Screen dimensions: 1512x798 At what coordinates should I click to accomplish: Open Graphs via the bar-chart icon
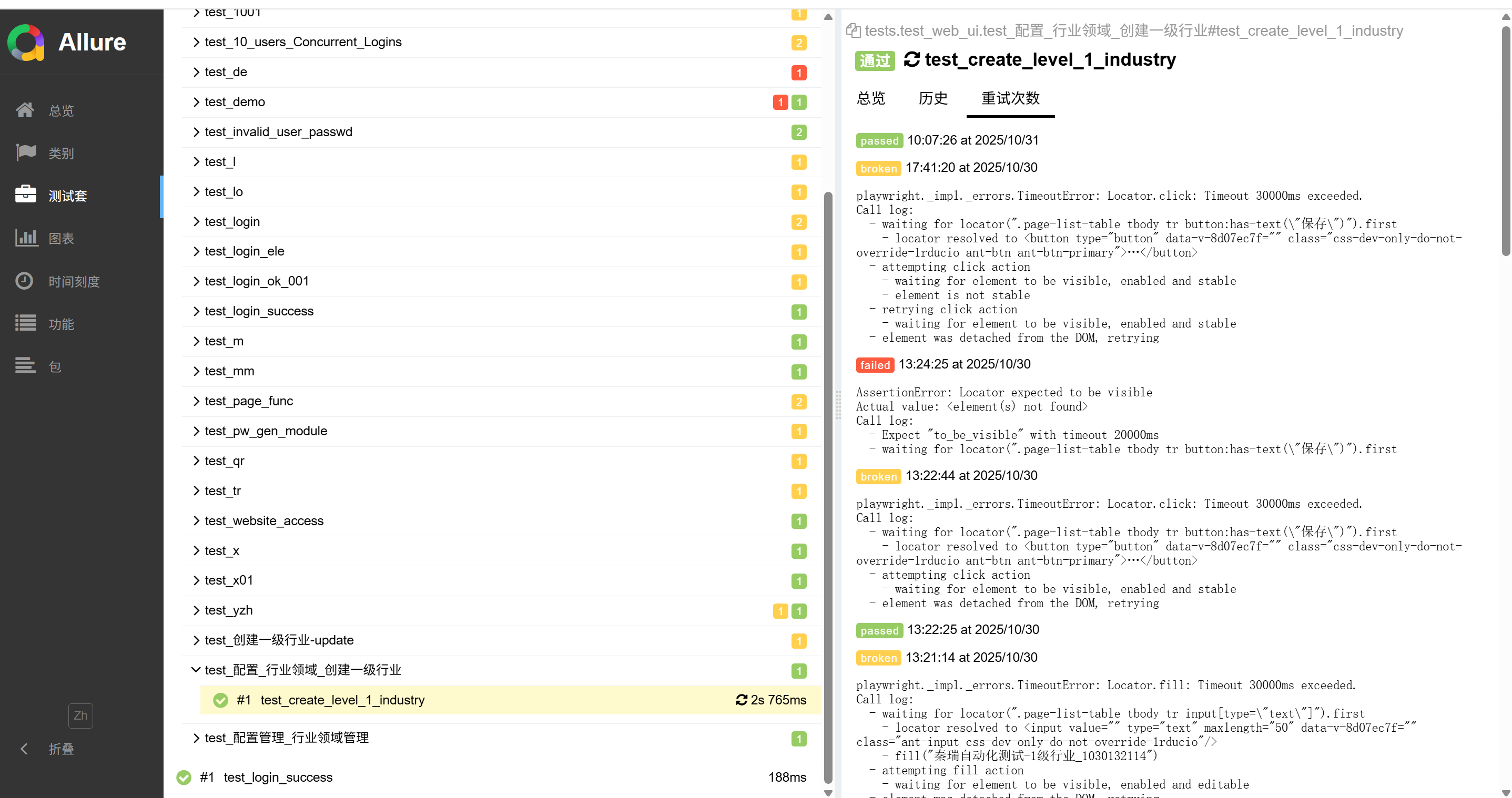[x=26, y=238]
